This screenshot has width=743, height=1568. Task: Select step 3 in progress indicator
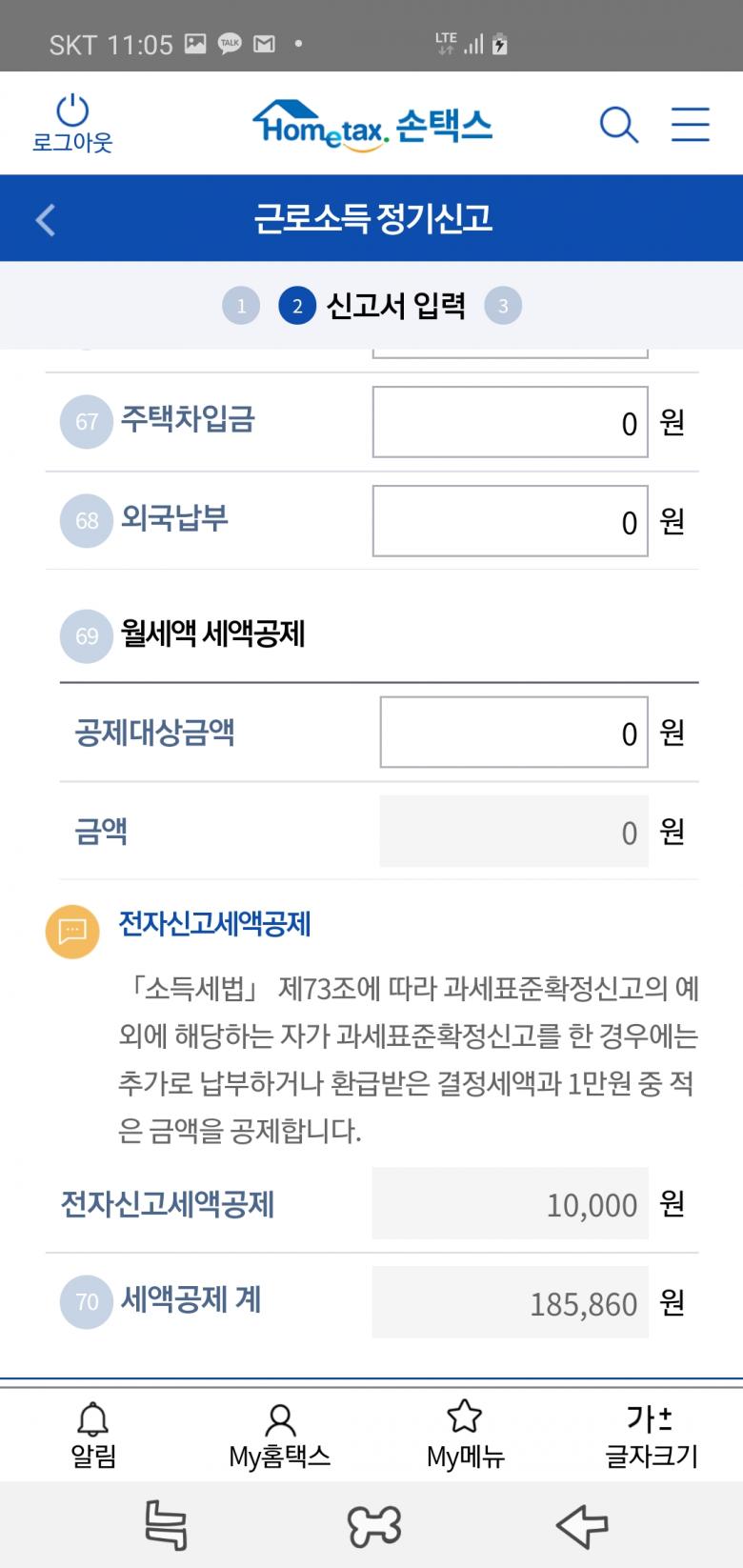[503, 306]
